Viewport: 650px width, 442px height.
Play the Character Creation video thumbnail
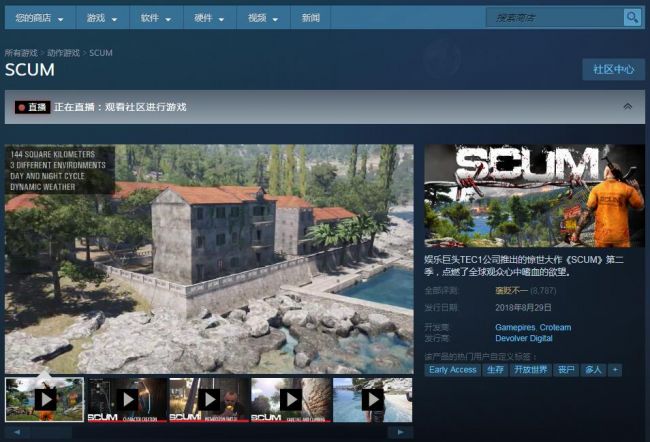(127, 399)
